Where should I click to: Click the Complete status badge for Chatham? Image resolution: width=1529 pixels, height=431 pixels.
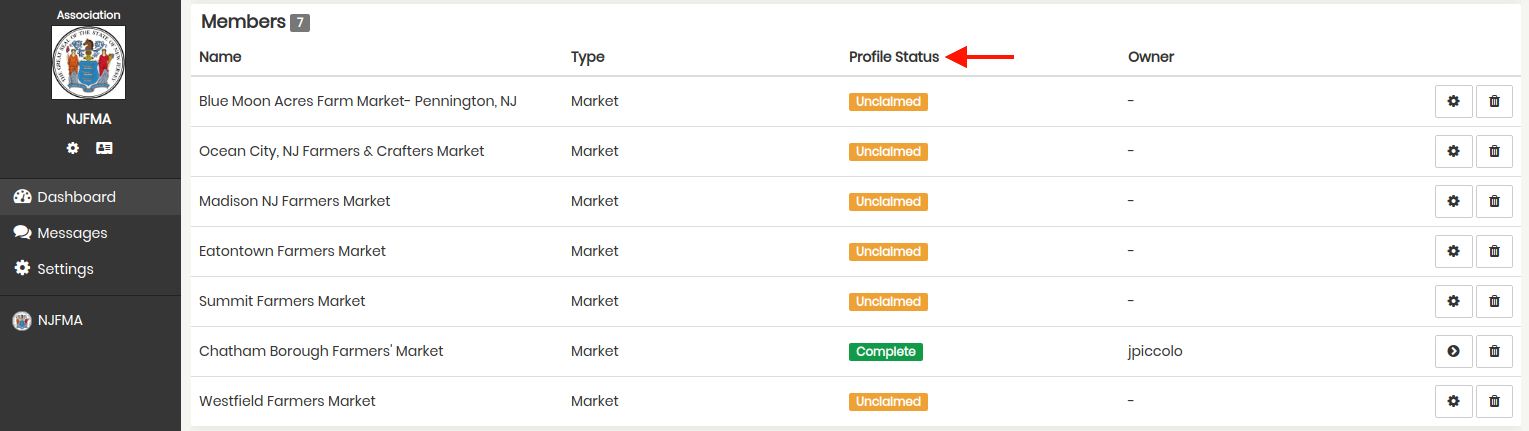point(886,352)
